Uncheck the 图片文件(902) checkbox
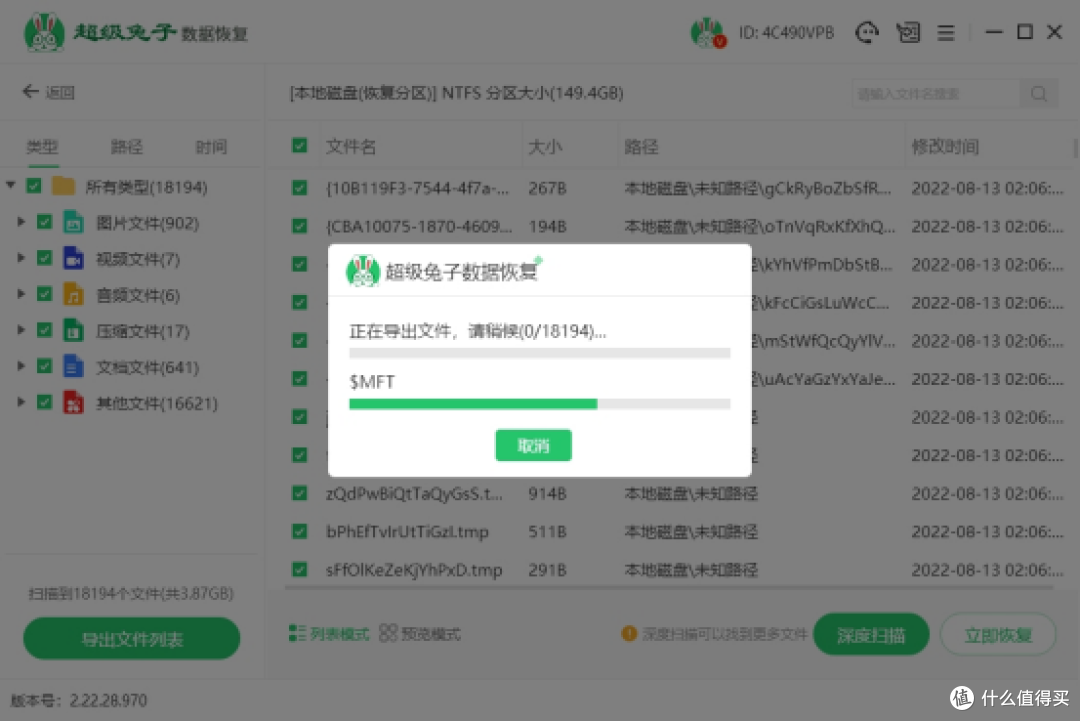Screen dimensions: 1080x721 click(x=45, y=222)
